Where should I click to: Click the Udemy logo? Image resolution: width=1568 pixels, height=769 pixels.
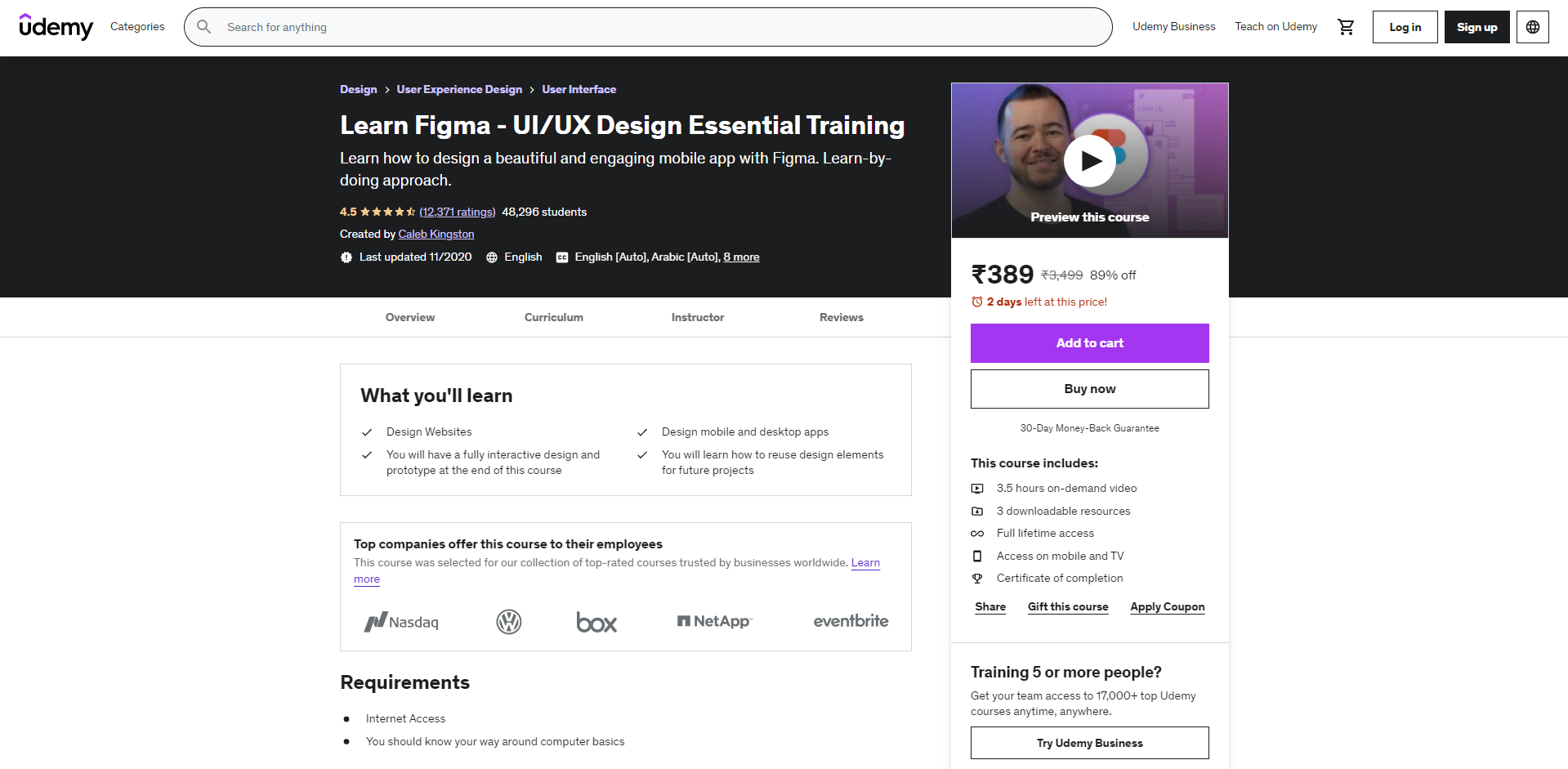pyautogui.click(x=56, y=27)
